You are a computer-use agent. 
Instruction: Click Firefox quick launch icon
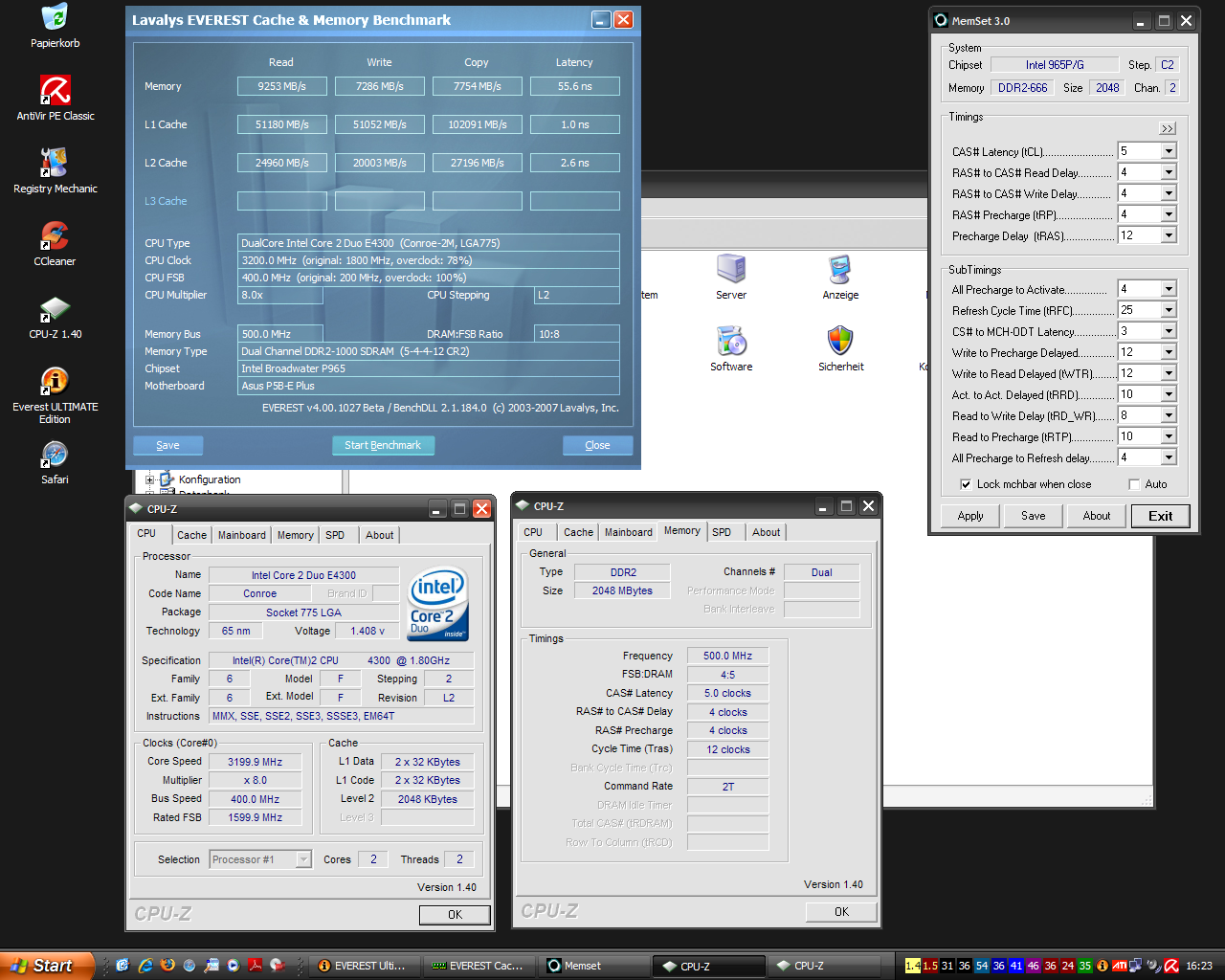[167, 966]
